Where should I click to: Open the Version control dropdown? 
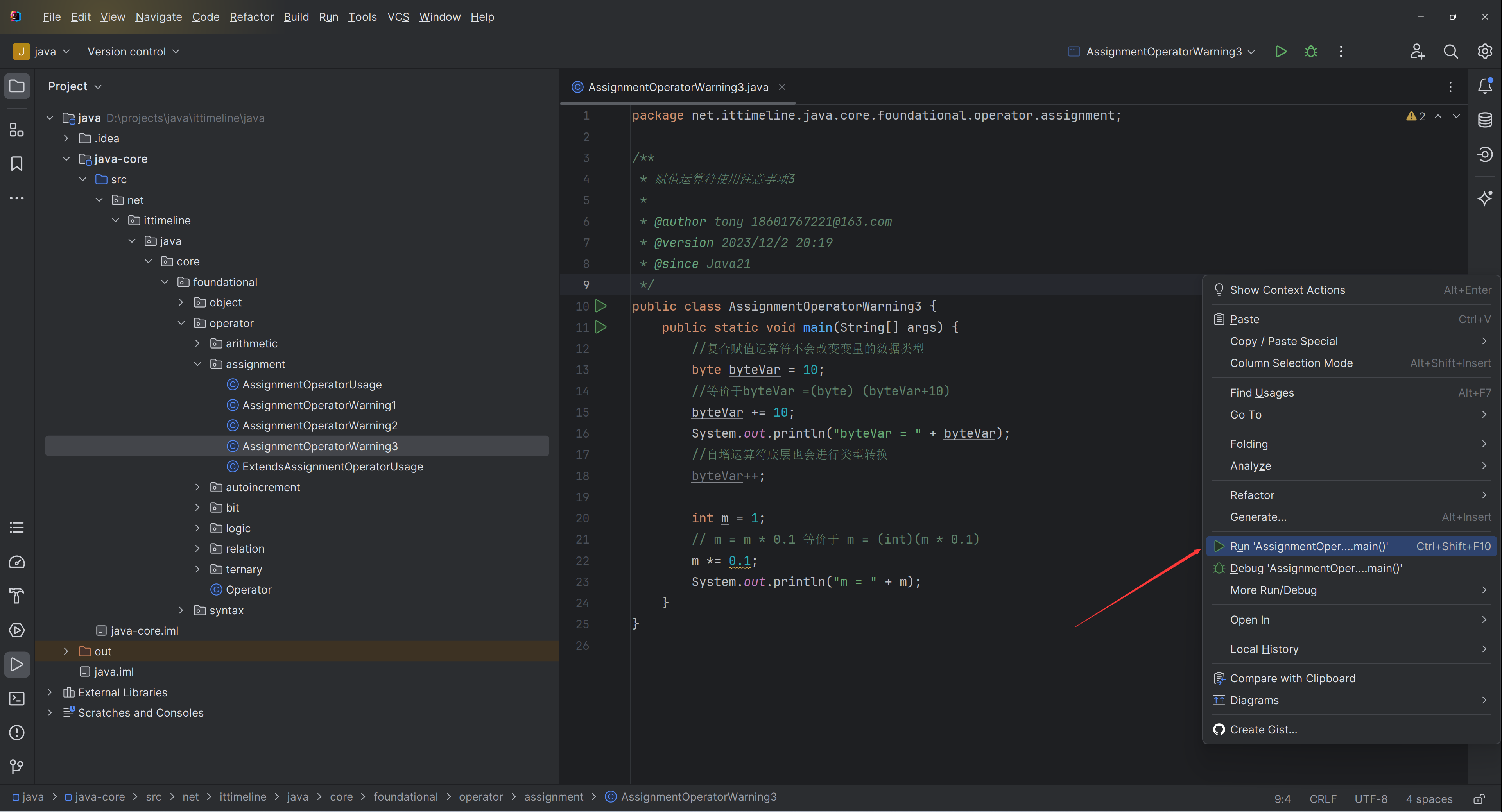tap(133, 51)
